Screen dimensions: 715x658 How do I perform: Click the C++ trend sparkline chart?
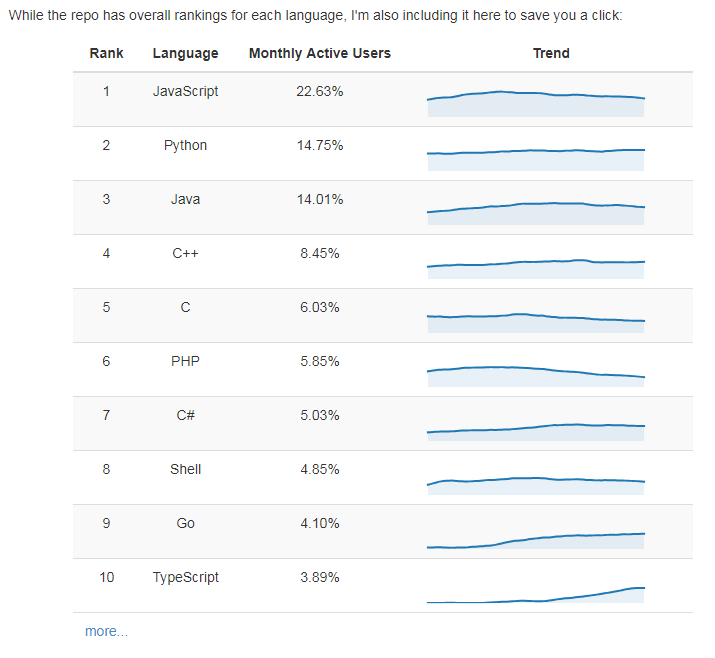pos(536,269)
